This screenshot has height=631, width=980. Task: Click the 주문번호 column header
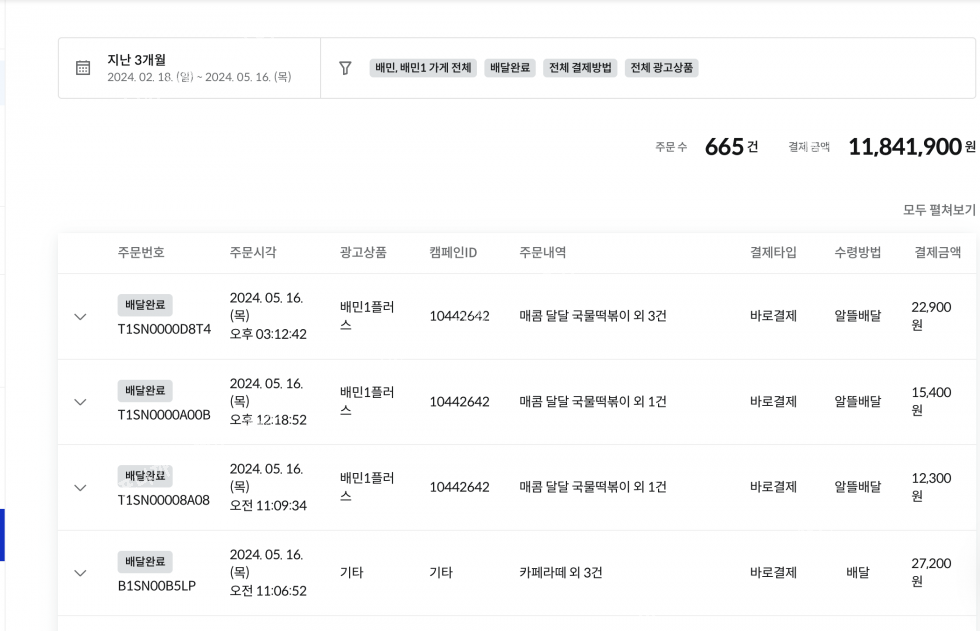141,253
